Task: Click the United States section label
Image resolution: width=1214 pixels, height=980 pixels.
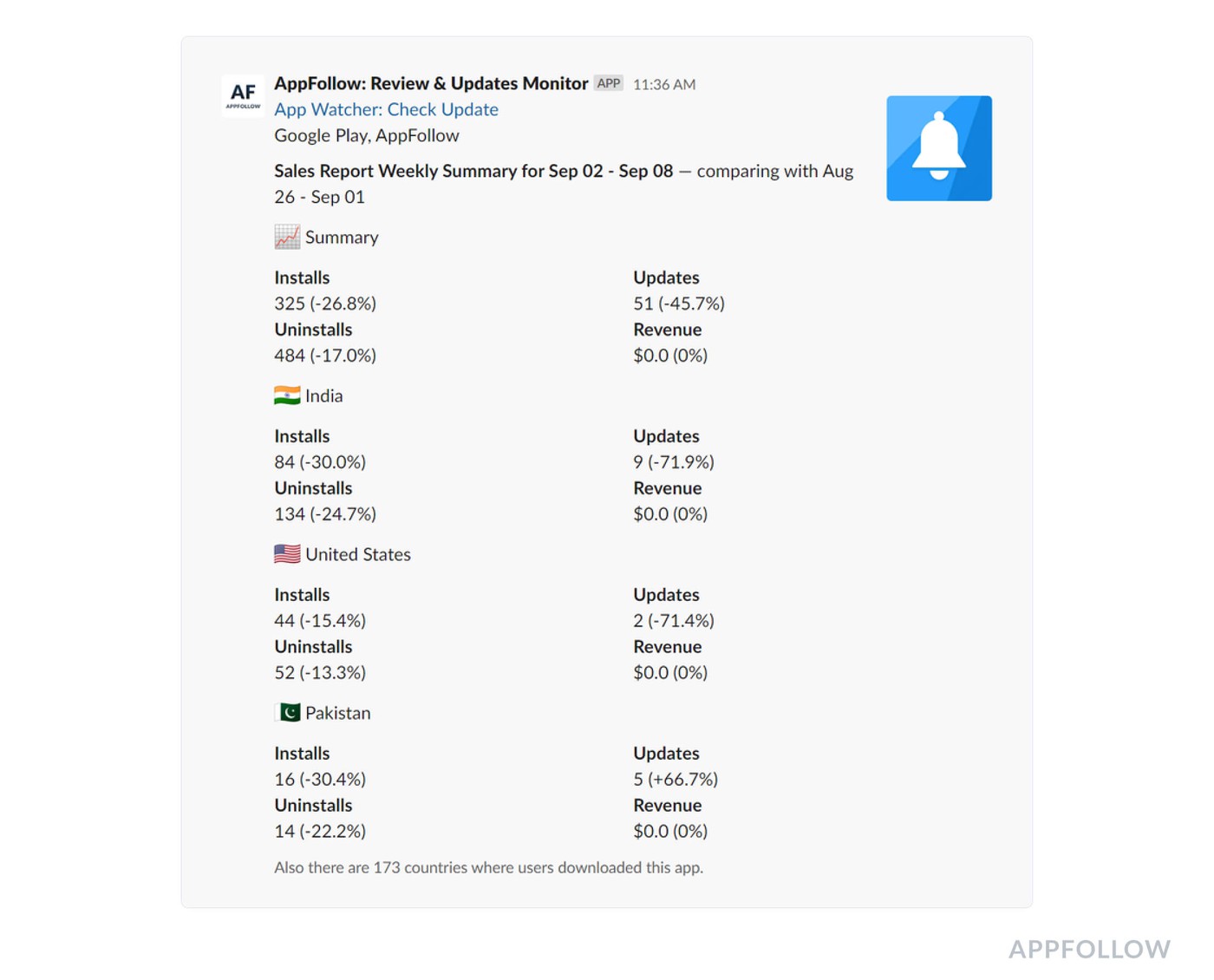Action: tap(357, 555)
